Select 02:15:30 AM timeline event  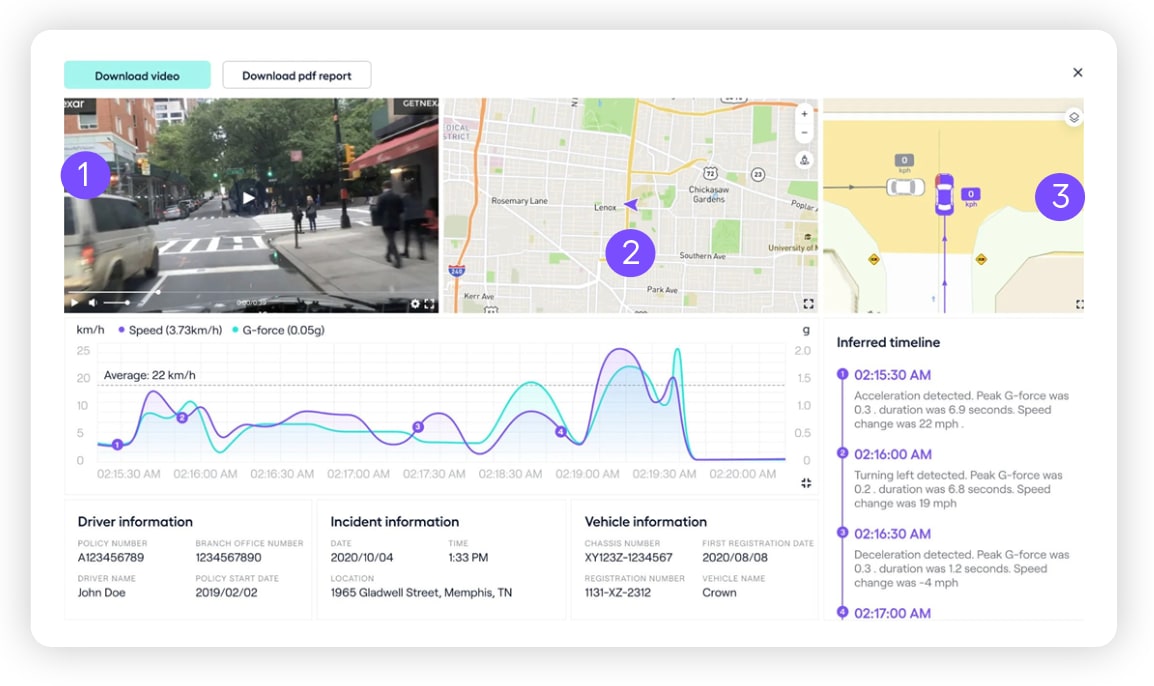tap(892, 375)
